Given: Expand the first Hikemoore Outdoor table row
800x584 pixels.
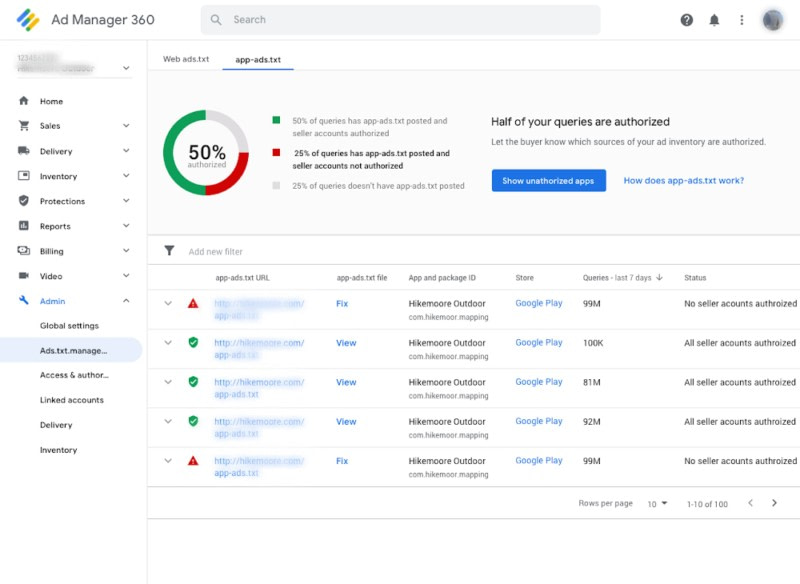Looking at the screenshot, I should point(168,303).
